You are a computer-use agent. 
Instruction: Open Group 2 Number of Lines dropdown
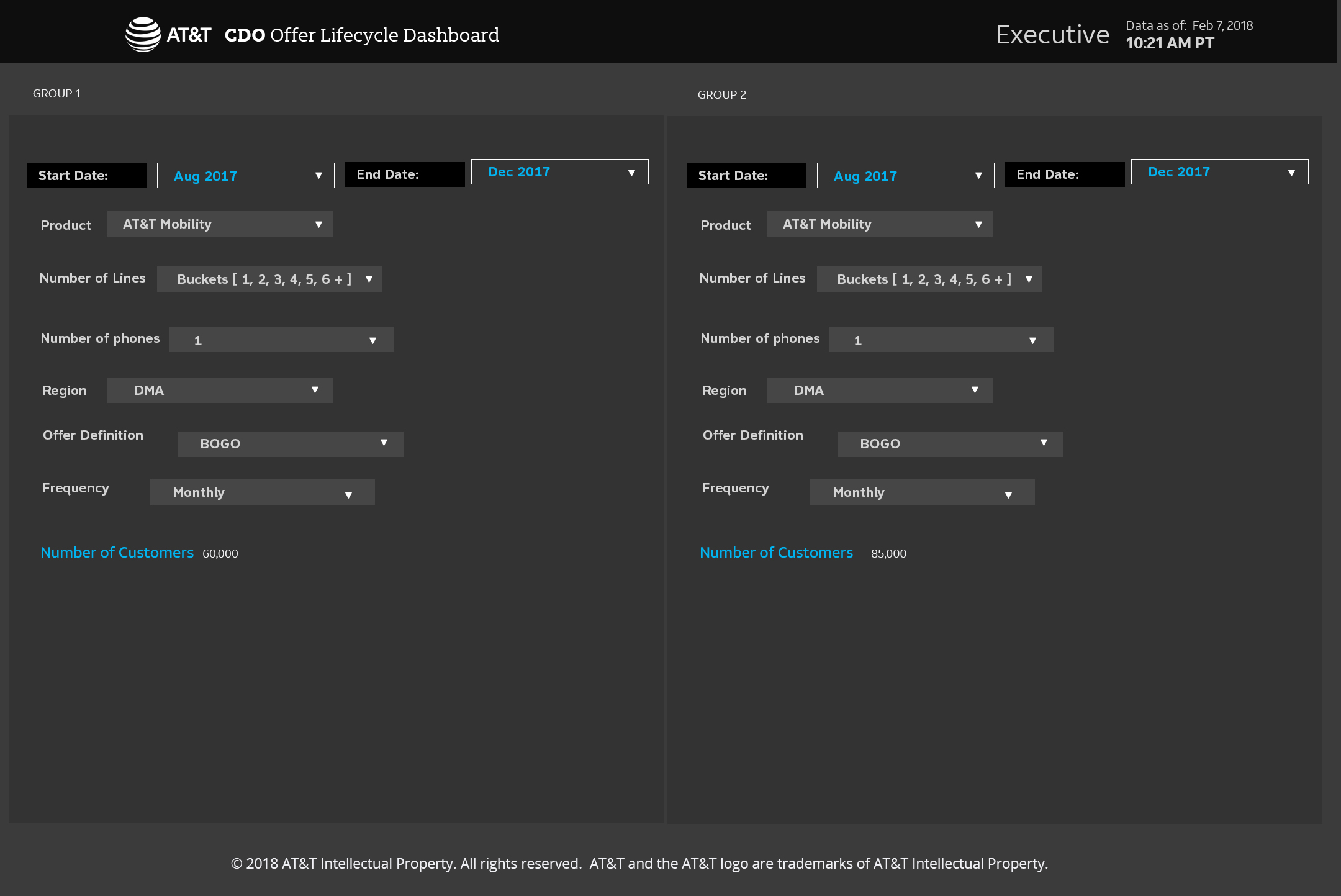tap(929, 279)
